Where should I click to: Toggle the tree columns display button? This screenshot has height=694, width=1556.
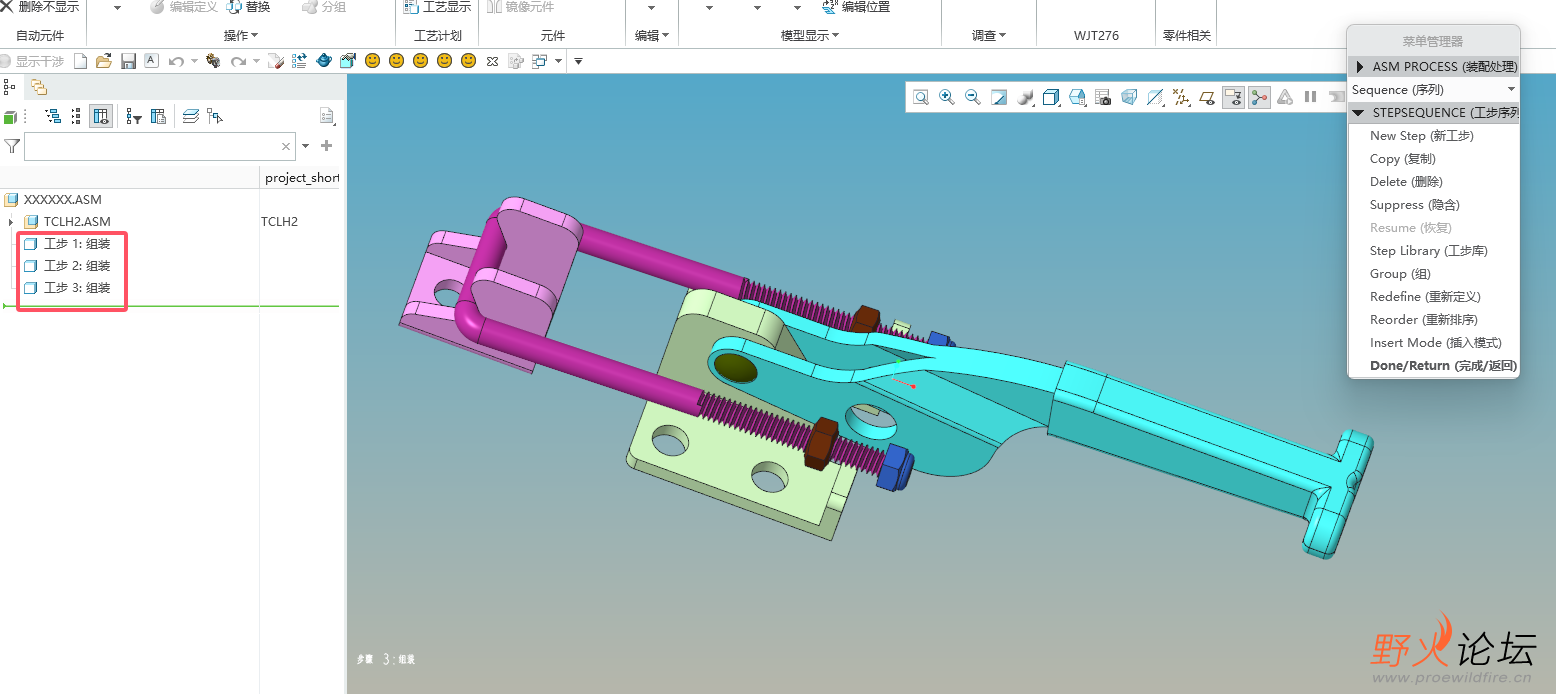[101, 117]
